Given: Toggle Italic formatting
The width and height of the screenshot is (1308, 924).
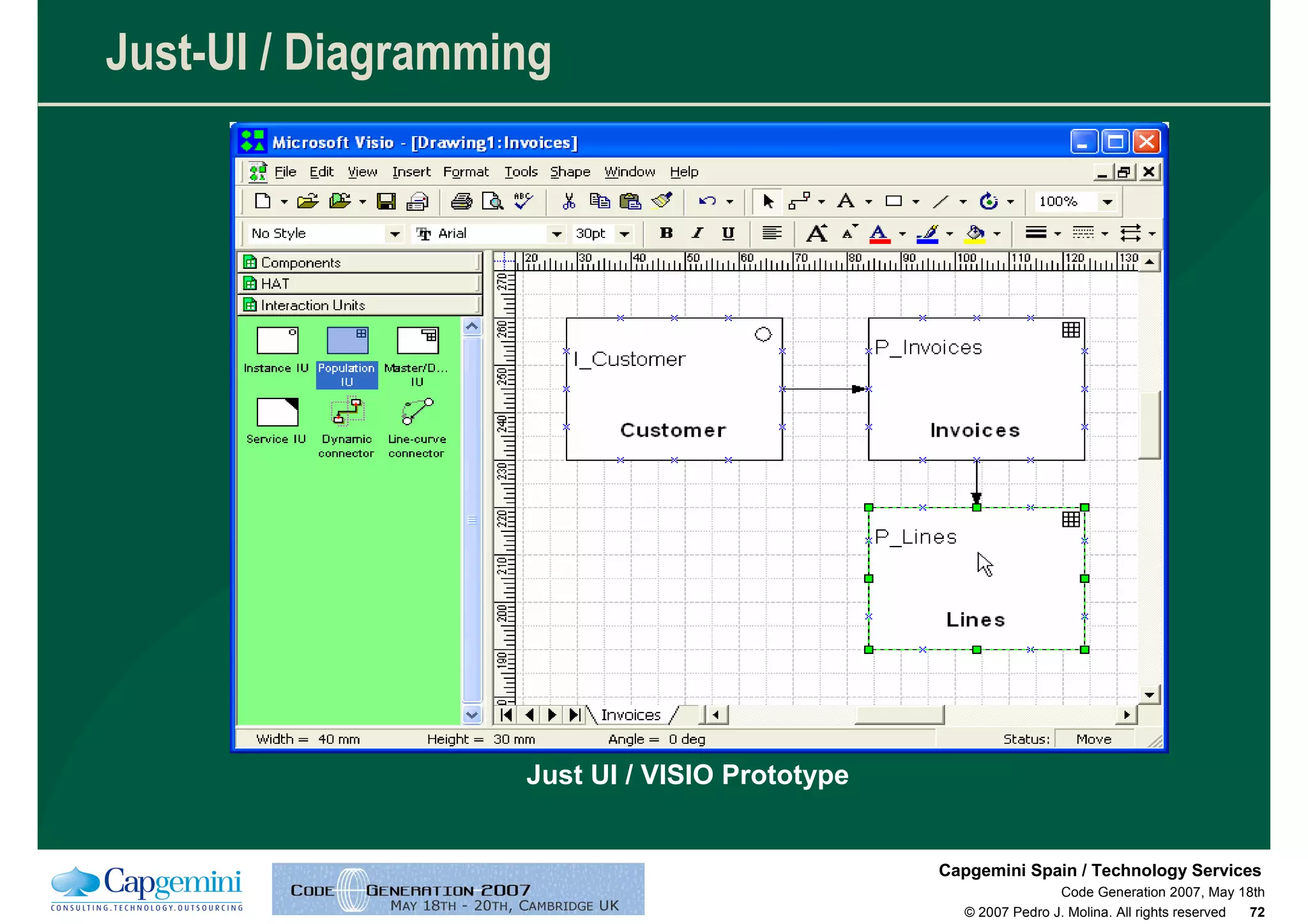Looking at the screenshot, I should (697, 234).
